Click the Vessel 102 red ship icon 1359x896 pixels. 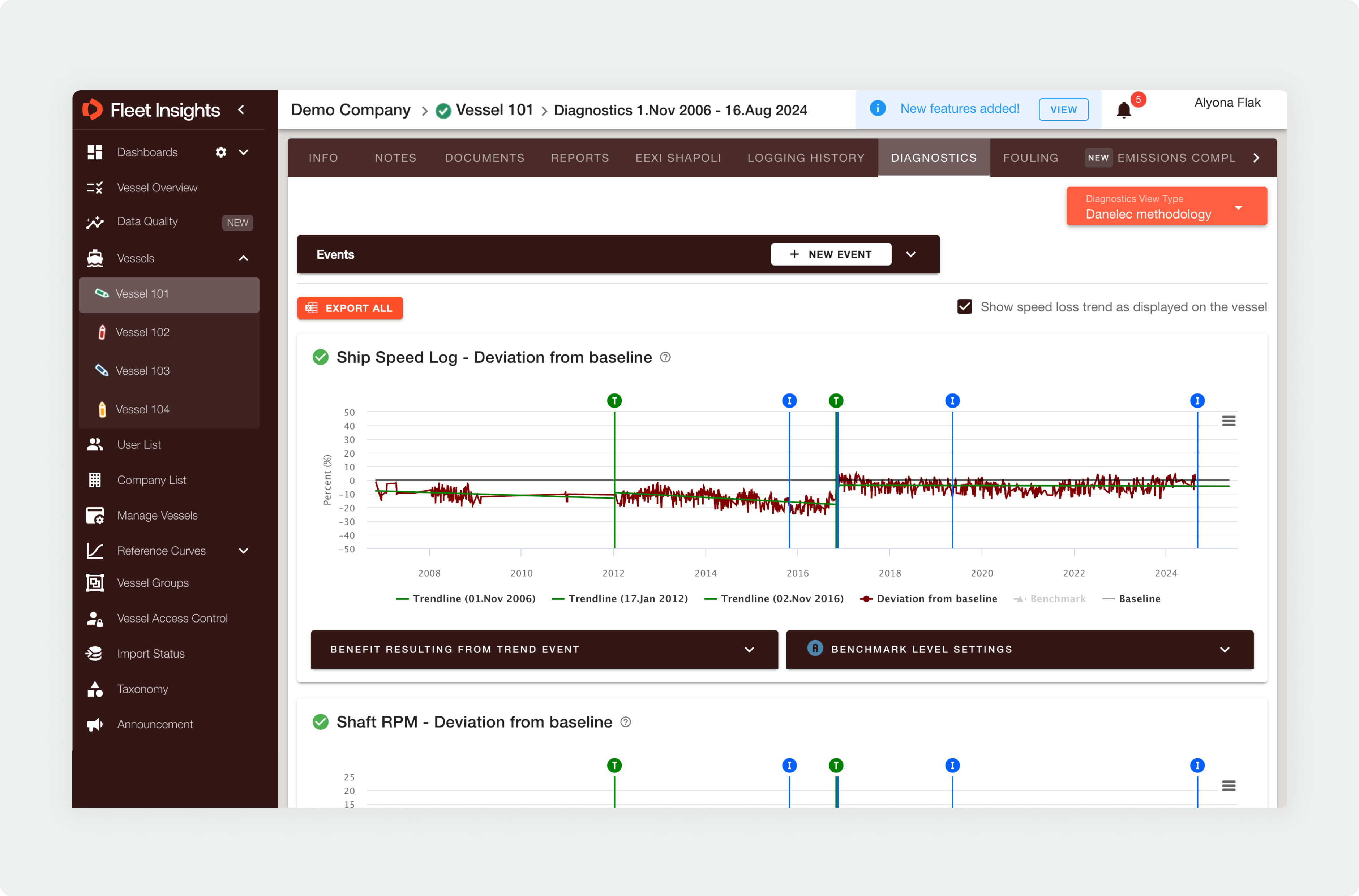coord(102,332)
